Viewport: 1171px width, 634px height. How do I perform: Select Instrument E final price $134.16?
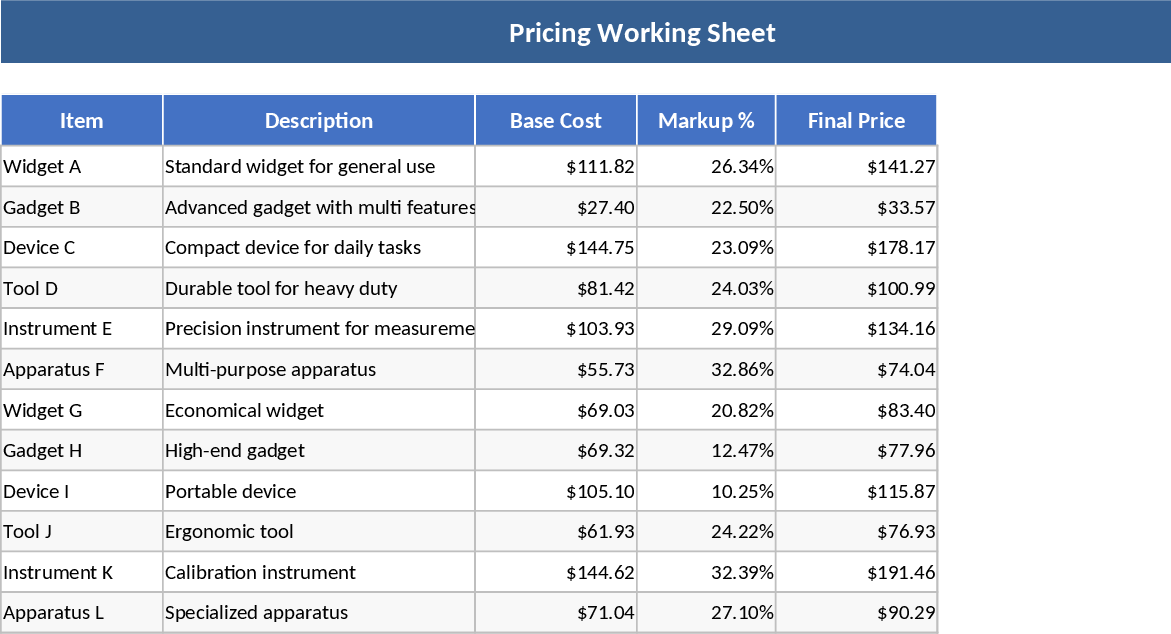click(856, 329)
